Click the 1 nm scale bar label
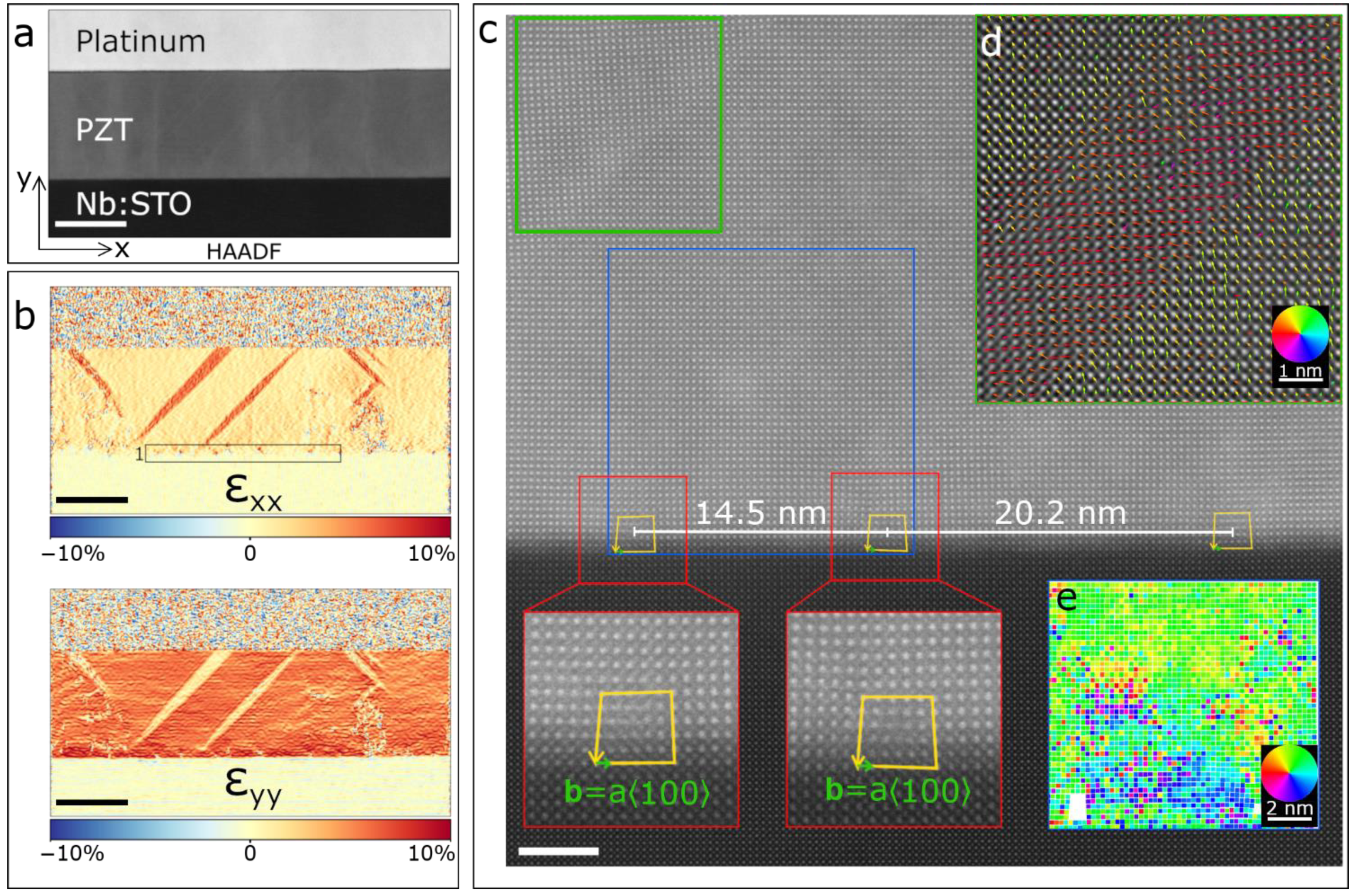The width and height of the screenshot is (1353, 896). tap(1300, 371)
